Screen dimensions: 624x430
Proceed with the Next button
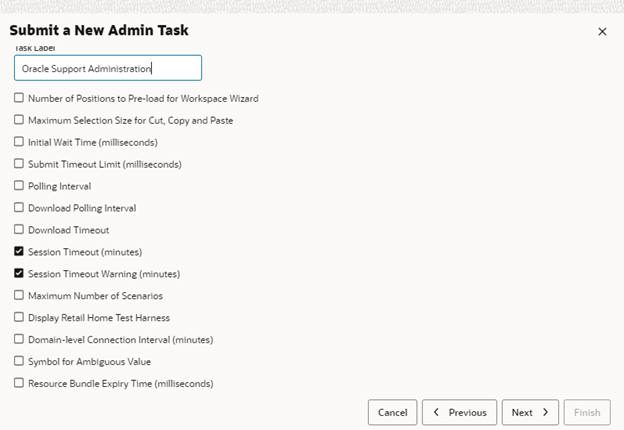(x=530, y=412)
